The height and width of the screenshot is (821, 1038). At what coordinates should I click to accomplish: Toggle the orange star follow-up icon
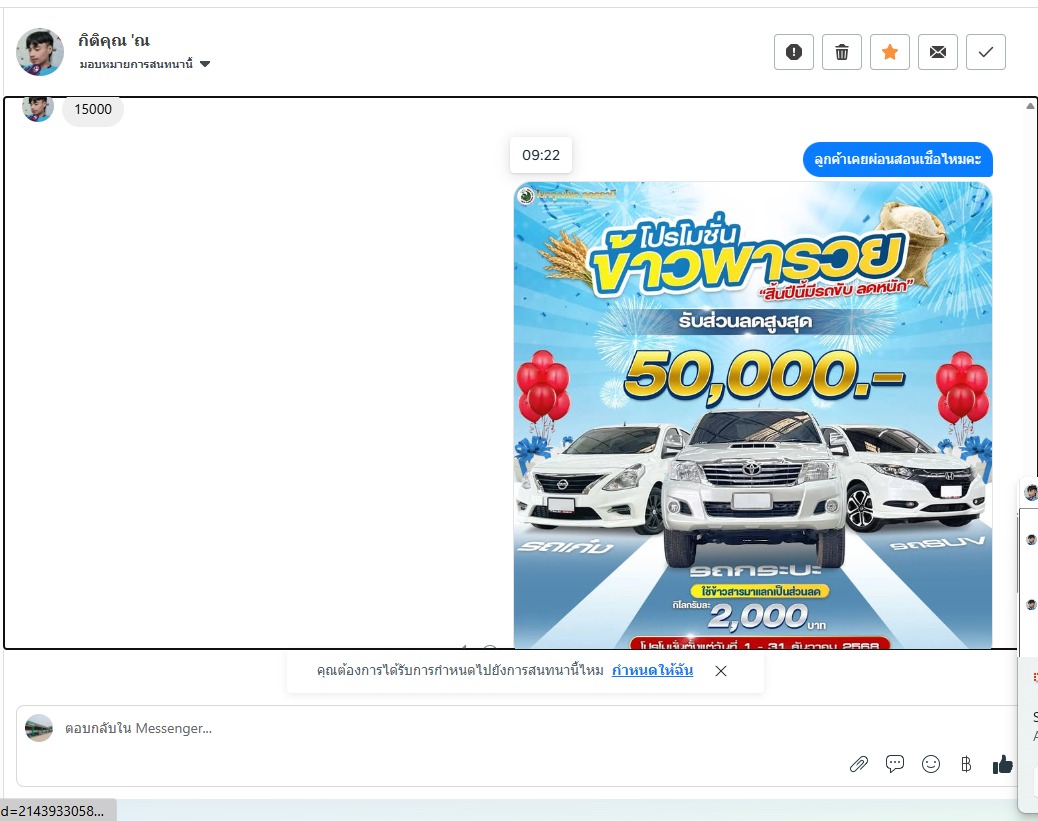click(x=890, y=52)
